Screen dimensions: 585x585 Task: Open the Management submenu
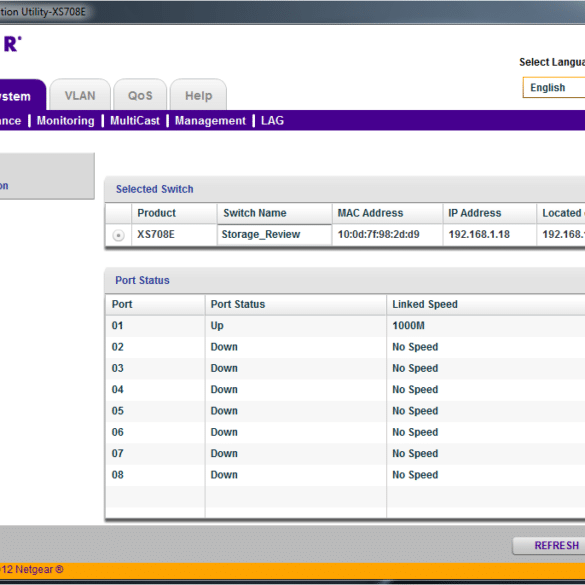210,121
